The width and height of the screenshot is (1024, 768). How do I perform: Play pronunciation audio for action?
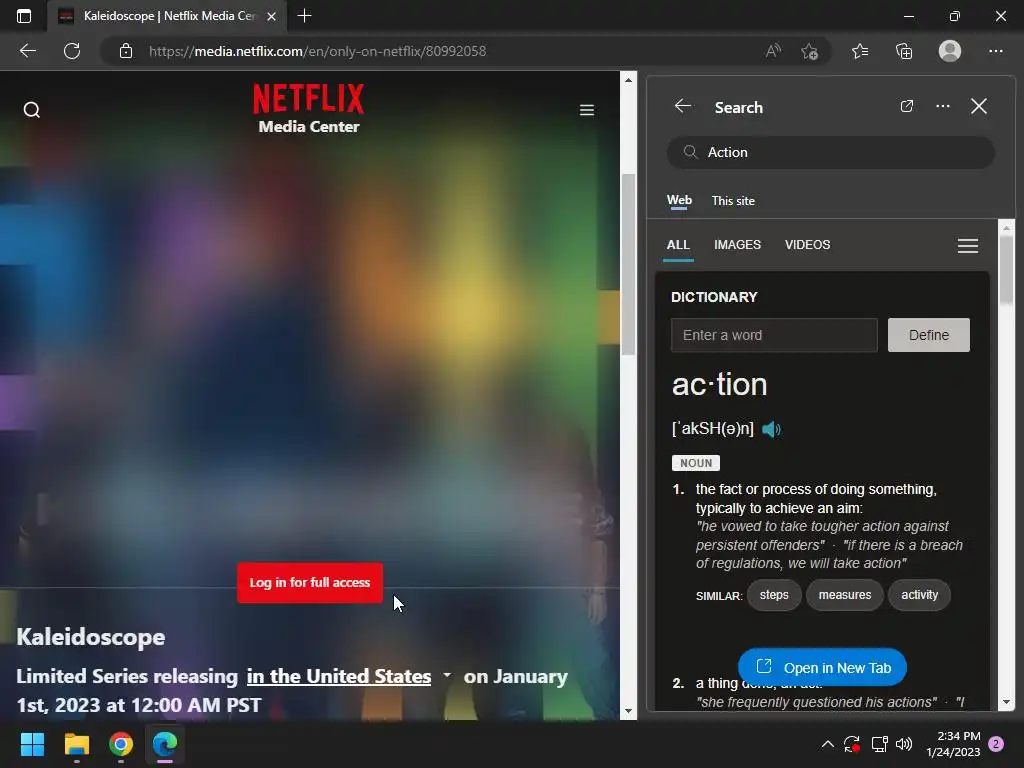[771, 429]
